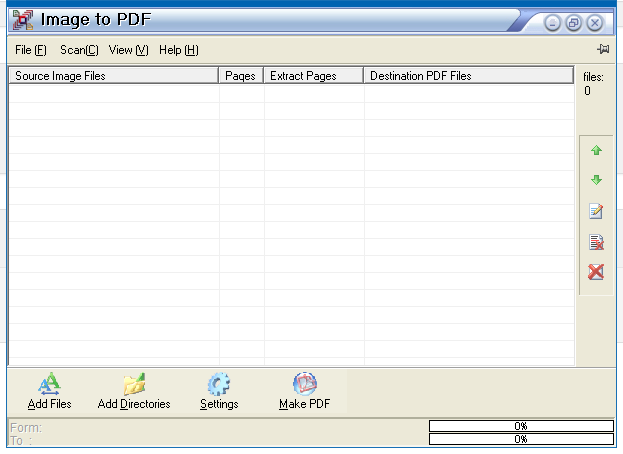The height and width of the screenshot is (454, 623).
Task: Open the File (F) menu
Action: (31, 50)
